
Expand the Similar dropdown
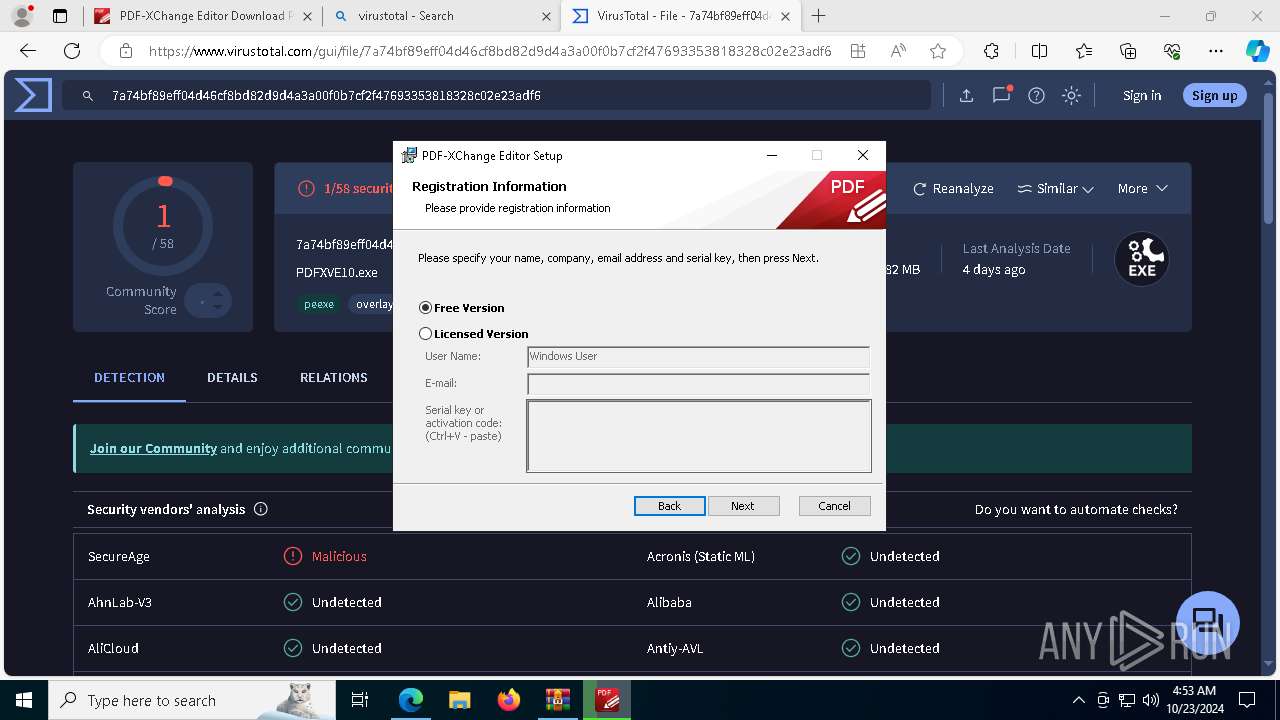1055,188
